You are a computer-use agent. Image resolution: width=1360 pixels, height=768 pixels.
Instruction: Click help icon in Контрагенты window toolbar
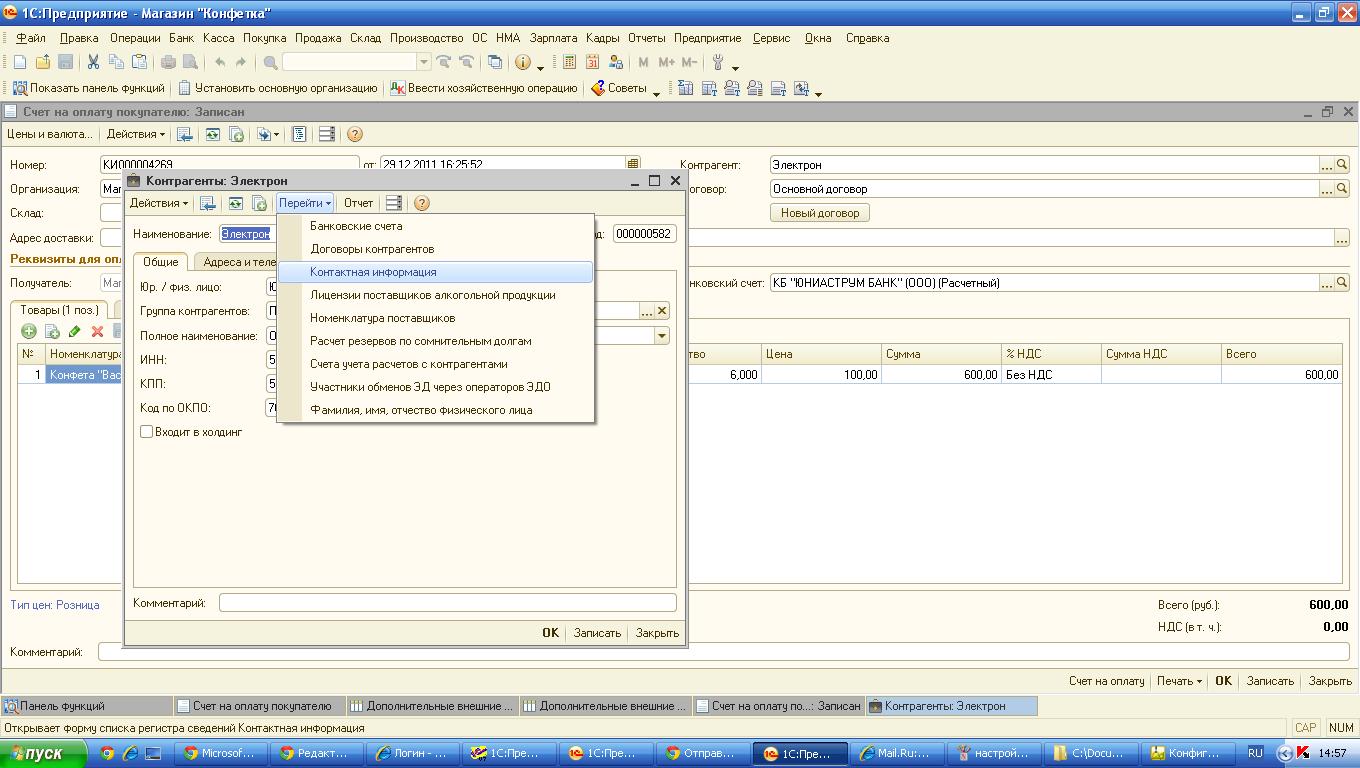[421, 203]
